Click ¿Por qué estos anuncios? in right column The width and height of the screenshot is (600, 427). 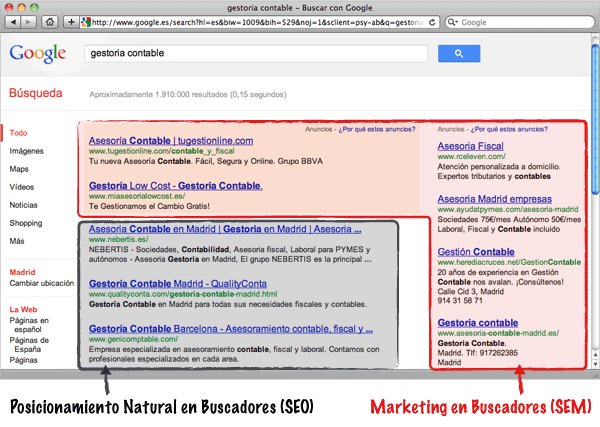[509, 129]
